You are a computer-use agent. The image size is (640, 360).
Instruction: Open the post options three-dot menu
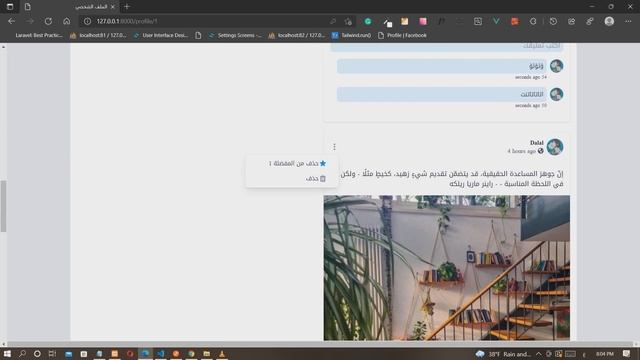pyautogui.click(x=334, y=147)
